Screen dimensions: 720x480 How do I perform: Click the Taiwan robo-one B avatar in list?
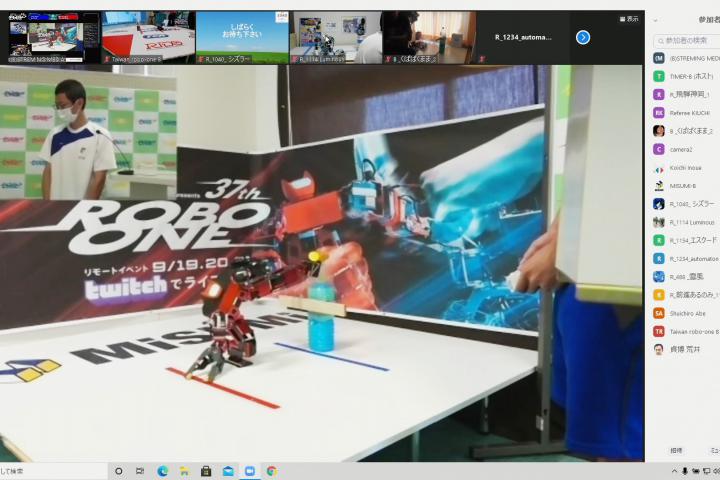659,331
